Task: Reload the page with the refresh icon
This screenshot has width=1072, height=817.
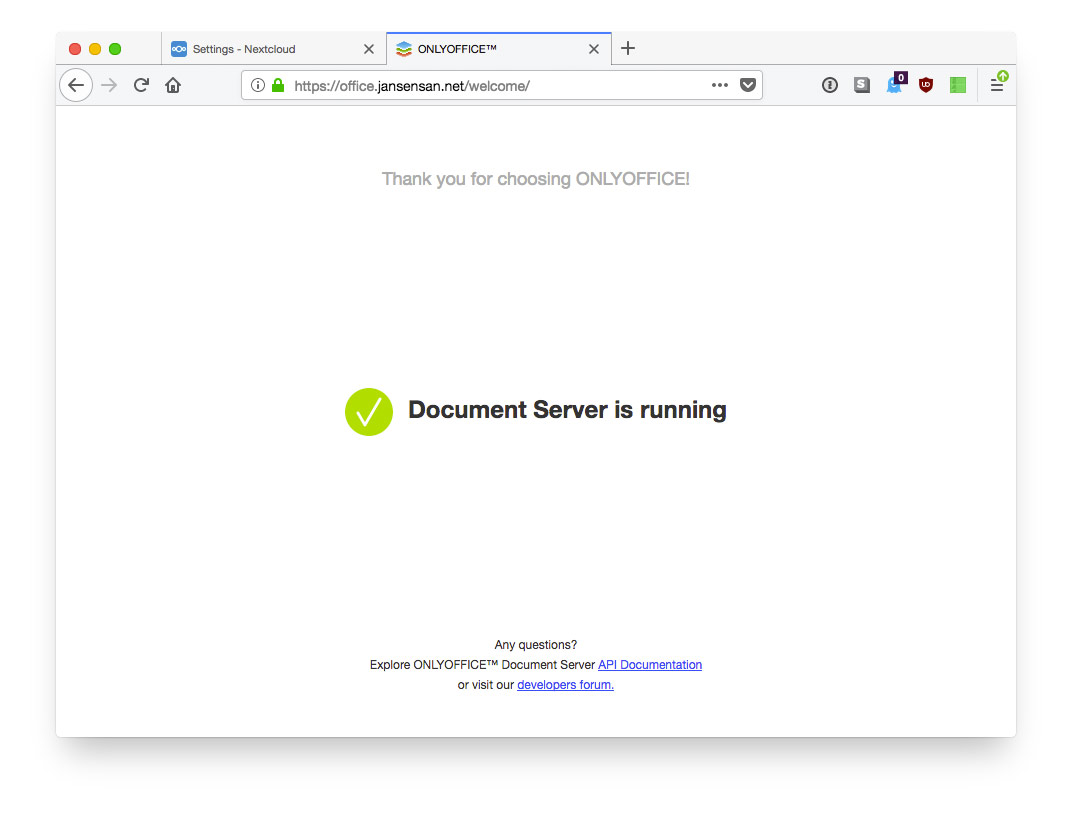Action: coord(142,85)
